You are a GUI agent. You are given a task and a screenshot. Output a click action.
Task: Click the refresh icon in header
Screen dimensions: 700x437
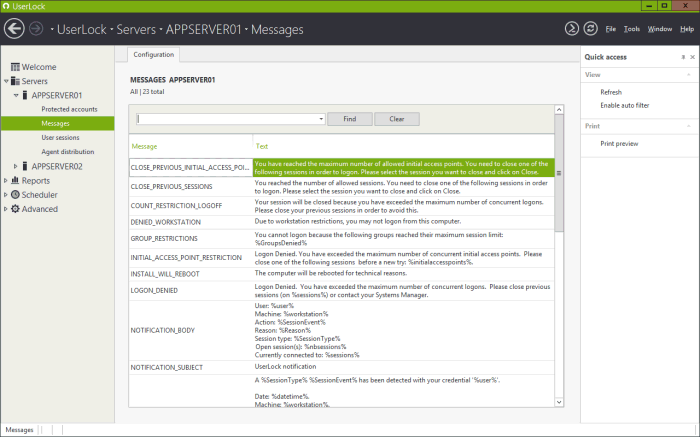(590, 29)
